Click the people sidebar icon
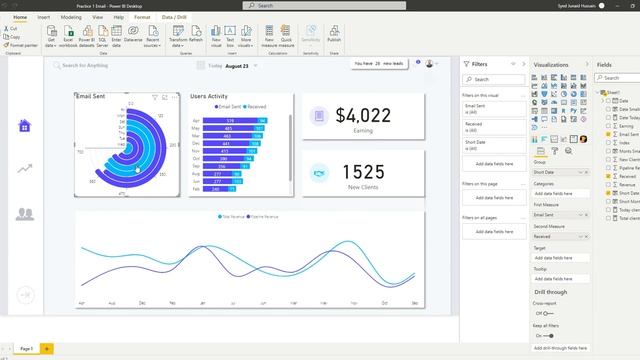The width and height of the screenshot is (640, 360). pyautogui.click(x=24, y=214)
